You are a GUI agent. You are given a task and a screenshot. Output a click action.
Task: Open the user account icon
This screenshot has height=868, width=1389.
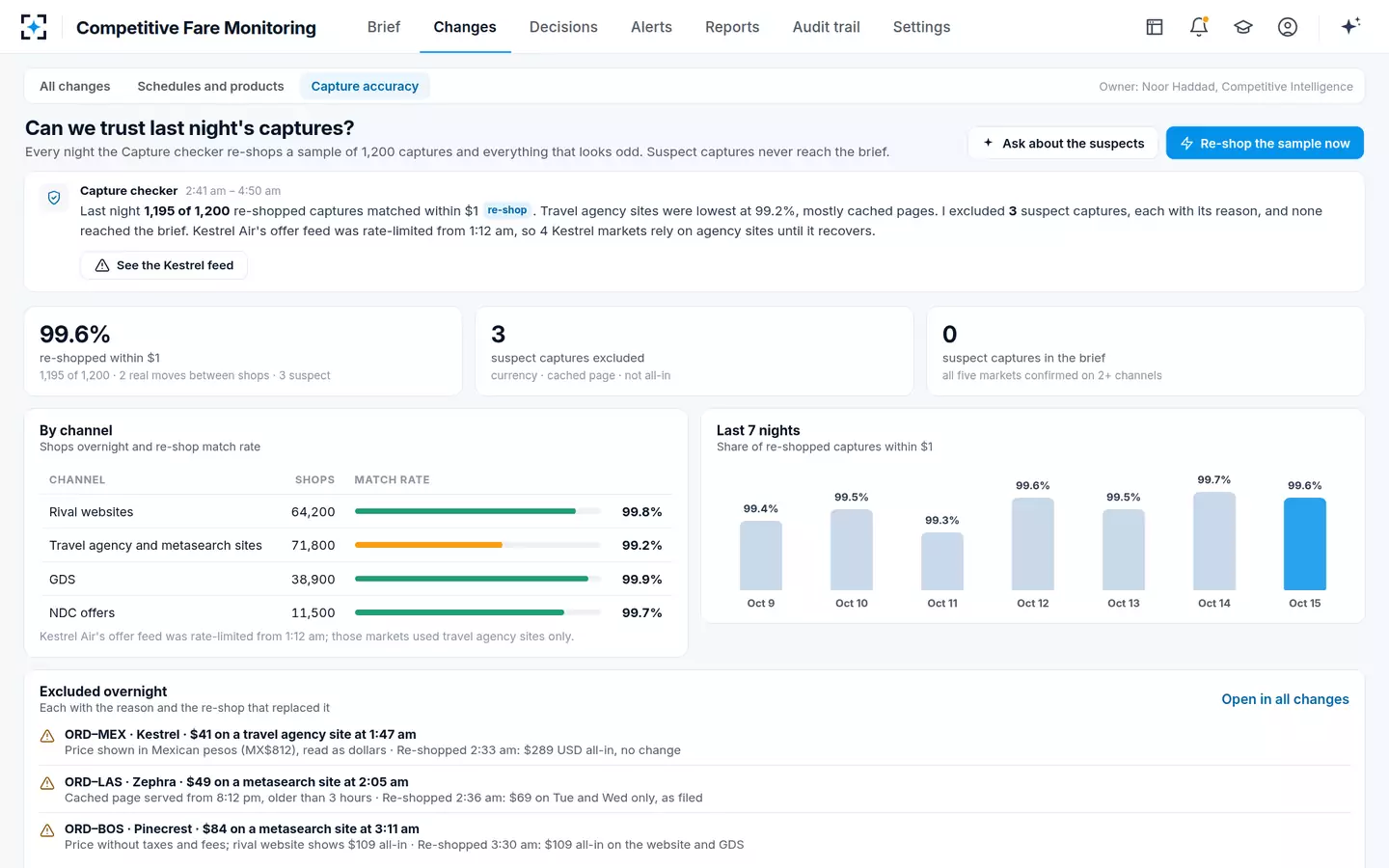[1288, 27]
